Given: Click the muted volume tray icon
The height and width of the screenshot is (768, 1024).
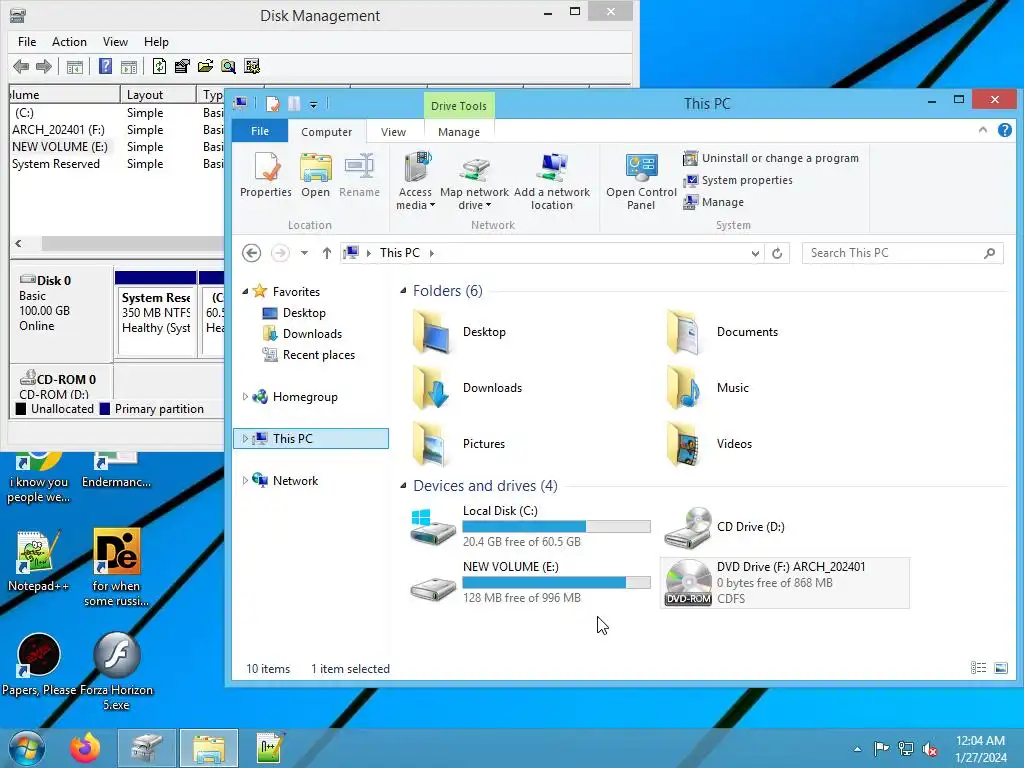Looking at the screenshot, I should tap(930, 749).
